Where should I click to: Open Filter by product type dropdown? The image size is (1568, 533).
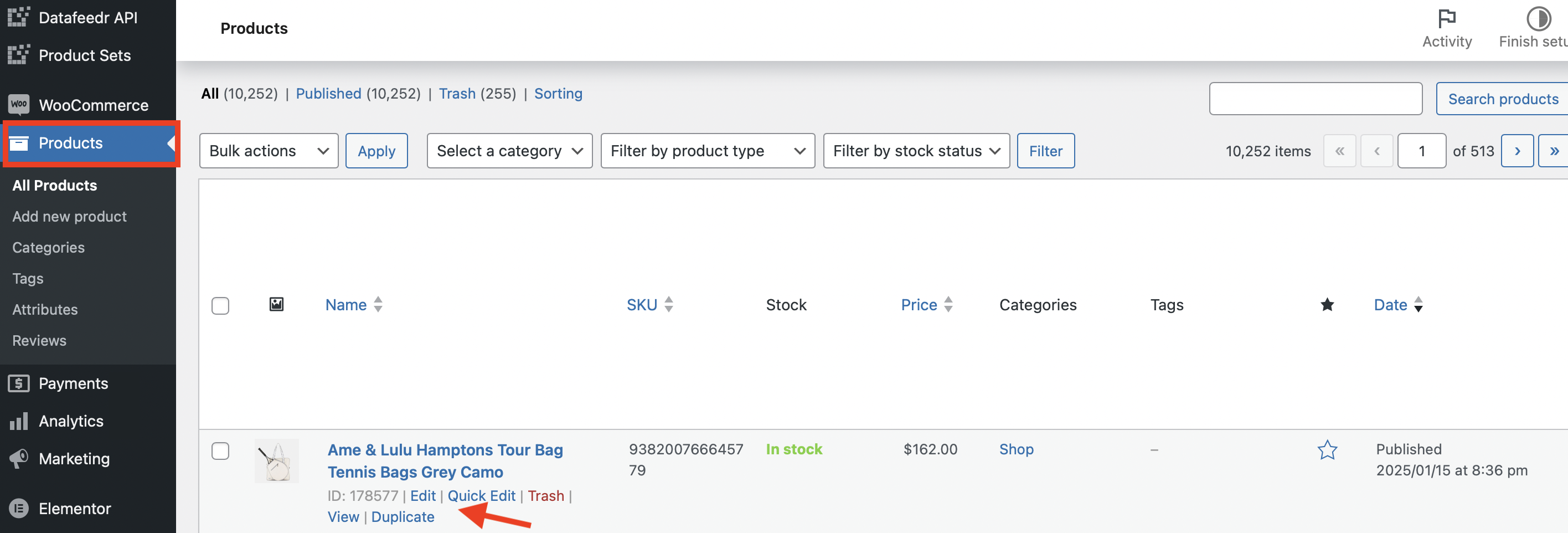coord(707,151)
